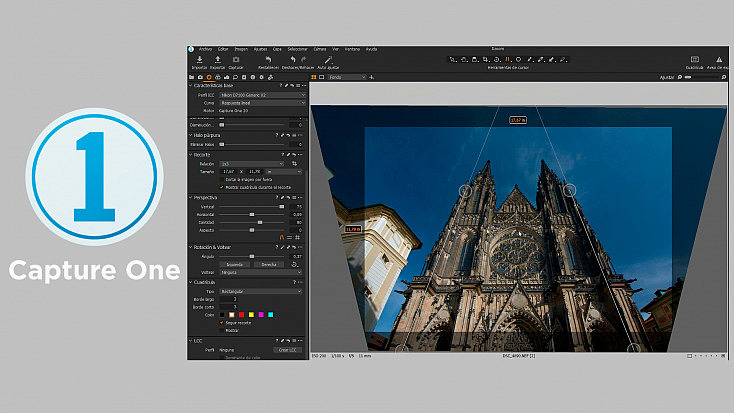Image resolution: width=734 pixels, height=413 pixels.
Task: Select the red grid color swatch
Action: [x=242, y=315]
